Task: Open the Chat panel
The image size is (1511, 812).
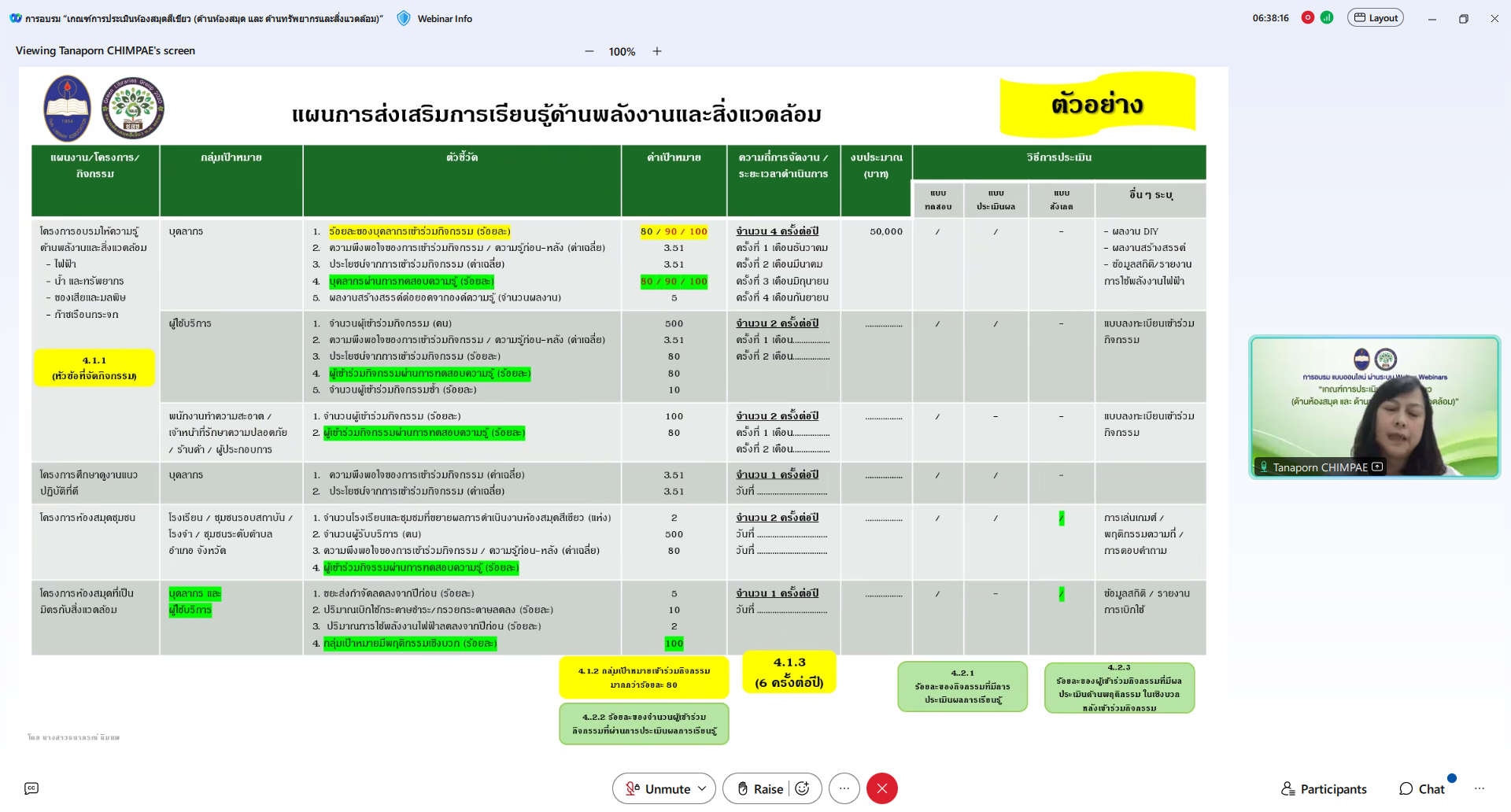Action: (1422, 788)
